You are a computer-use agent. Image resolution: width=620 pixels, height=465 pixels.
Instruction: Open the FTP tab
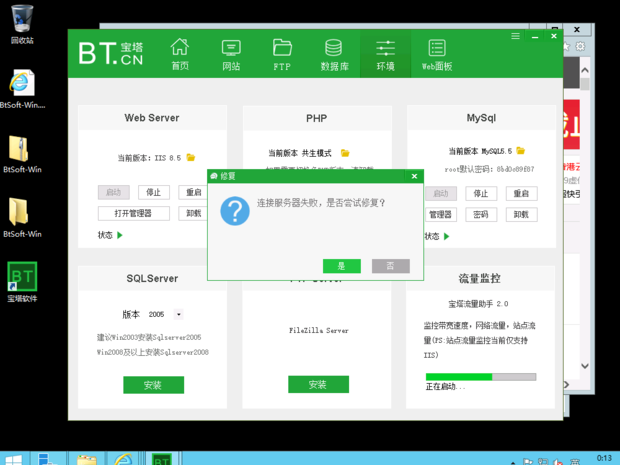[282, 54]
